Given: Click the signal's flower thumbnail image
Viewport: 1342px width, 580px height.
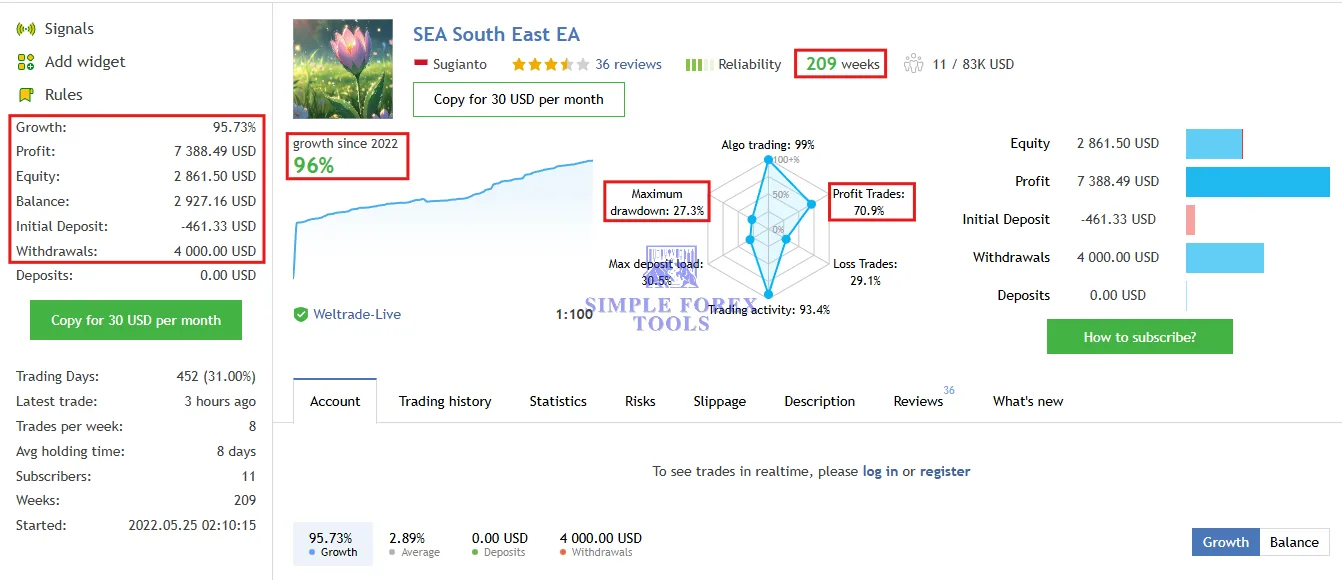Looking at the screenshot, I should [343, 69].
